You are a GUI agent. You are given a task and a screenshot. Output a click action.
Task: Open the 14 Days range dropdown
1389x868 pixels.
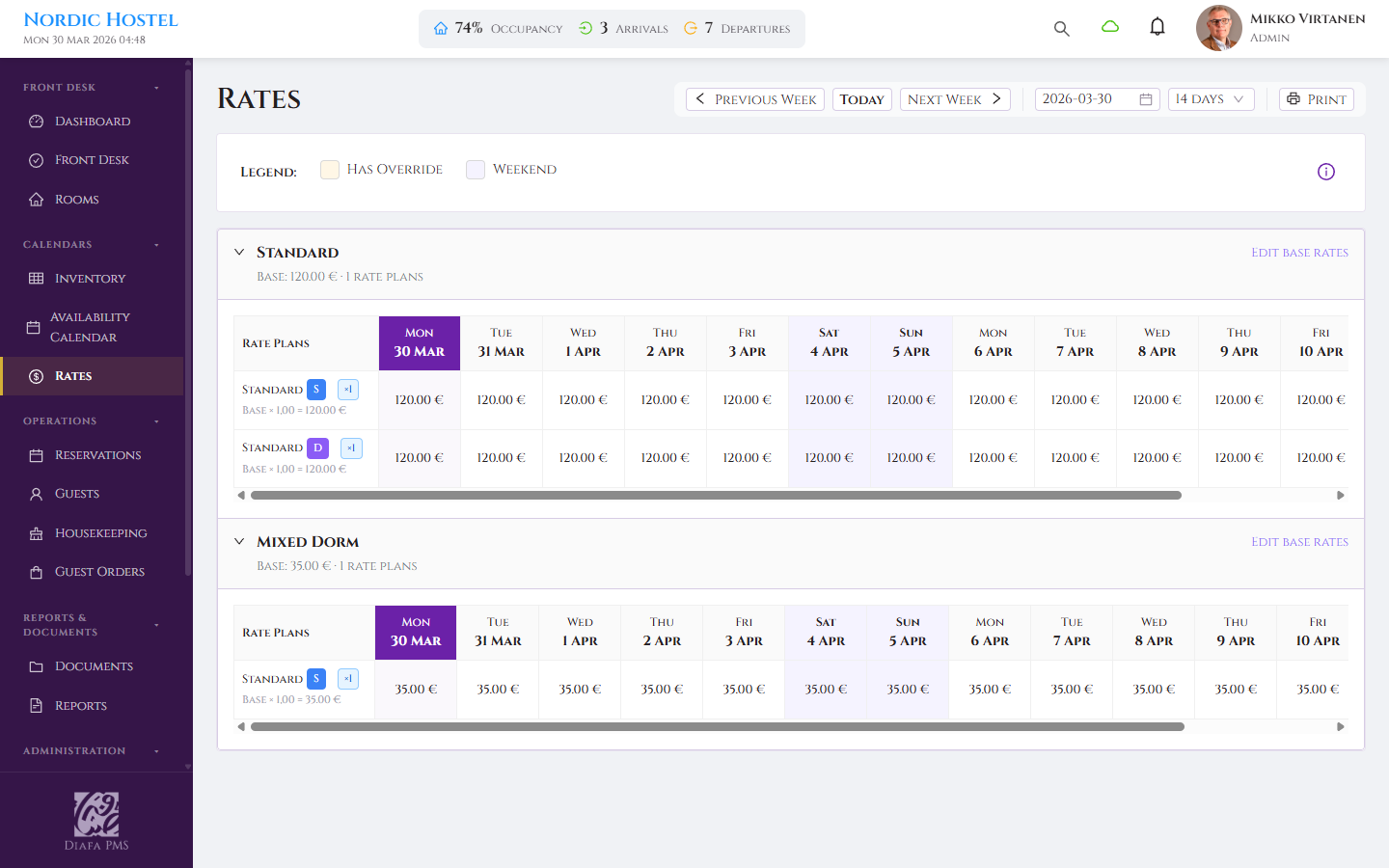(x=1211, y=98)
